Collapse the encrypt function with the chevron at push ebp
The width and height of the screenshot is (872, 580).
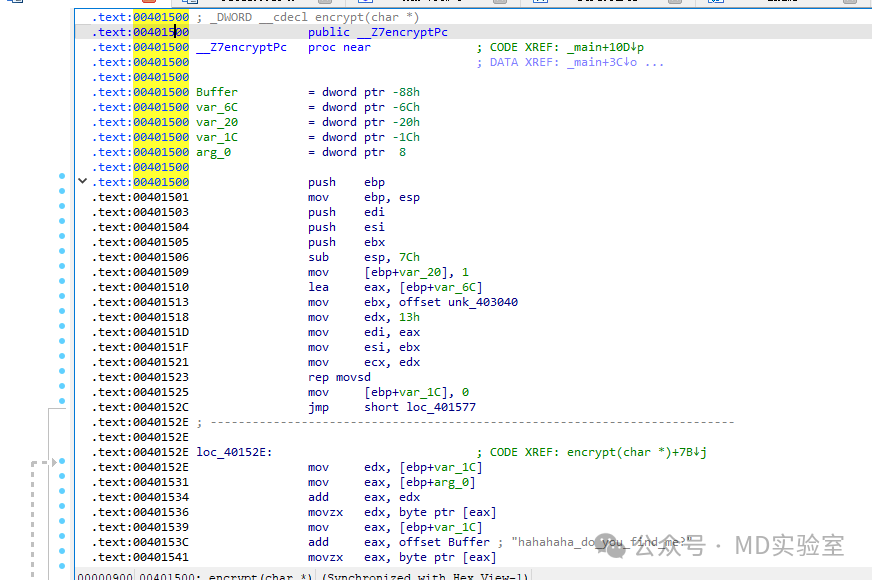(82, 181)
